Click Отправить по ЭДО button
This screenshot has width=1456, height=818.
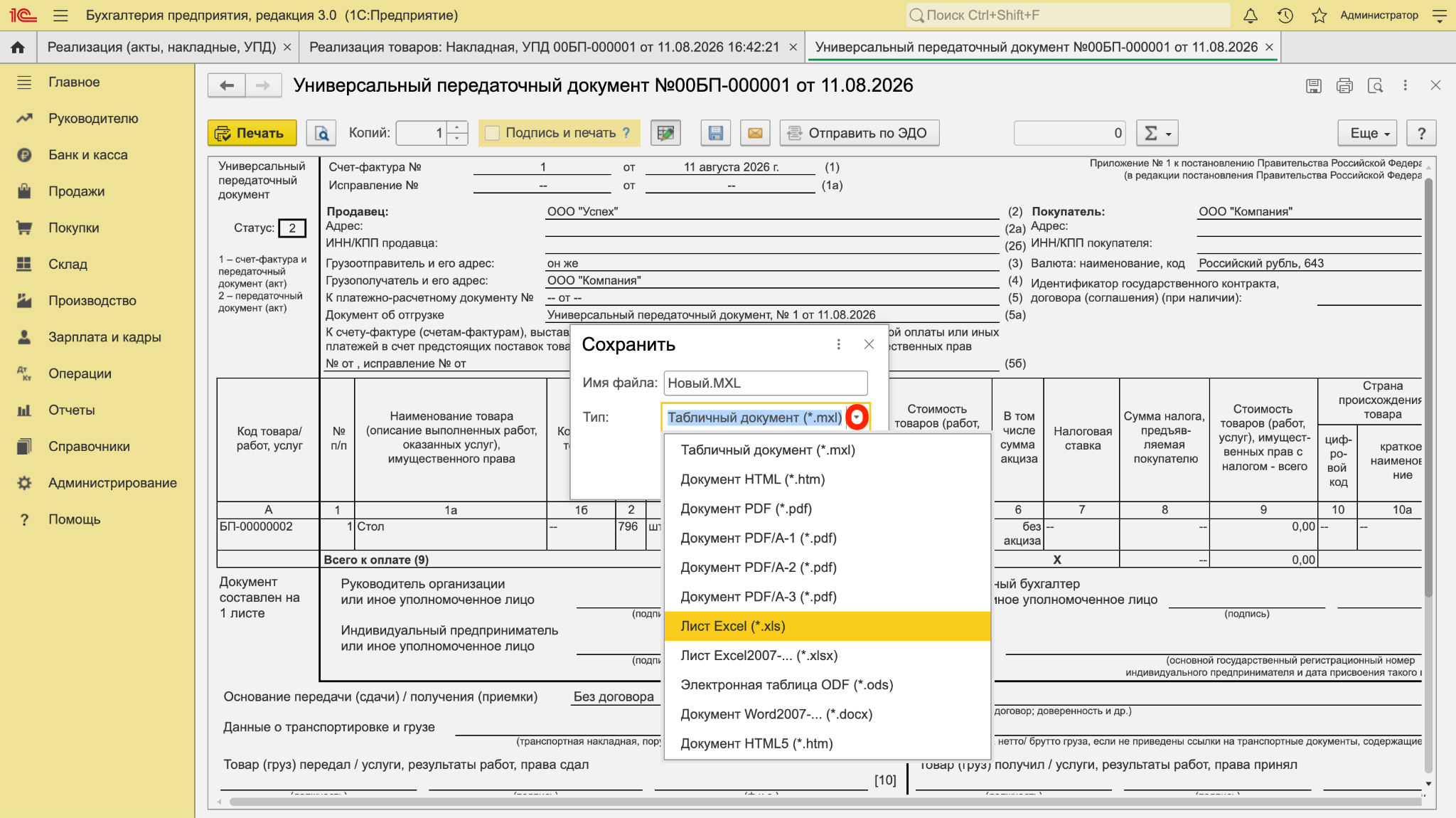pyautogui.click(x=859, y=133)
